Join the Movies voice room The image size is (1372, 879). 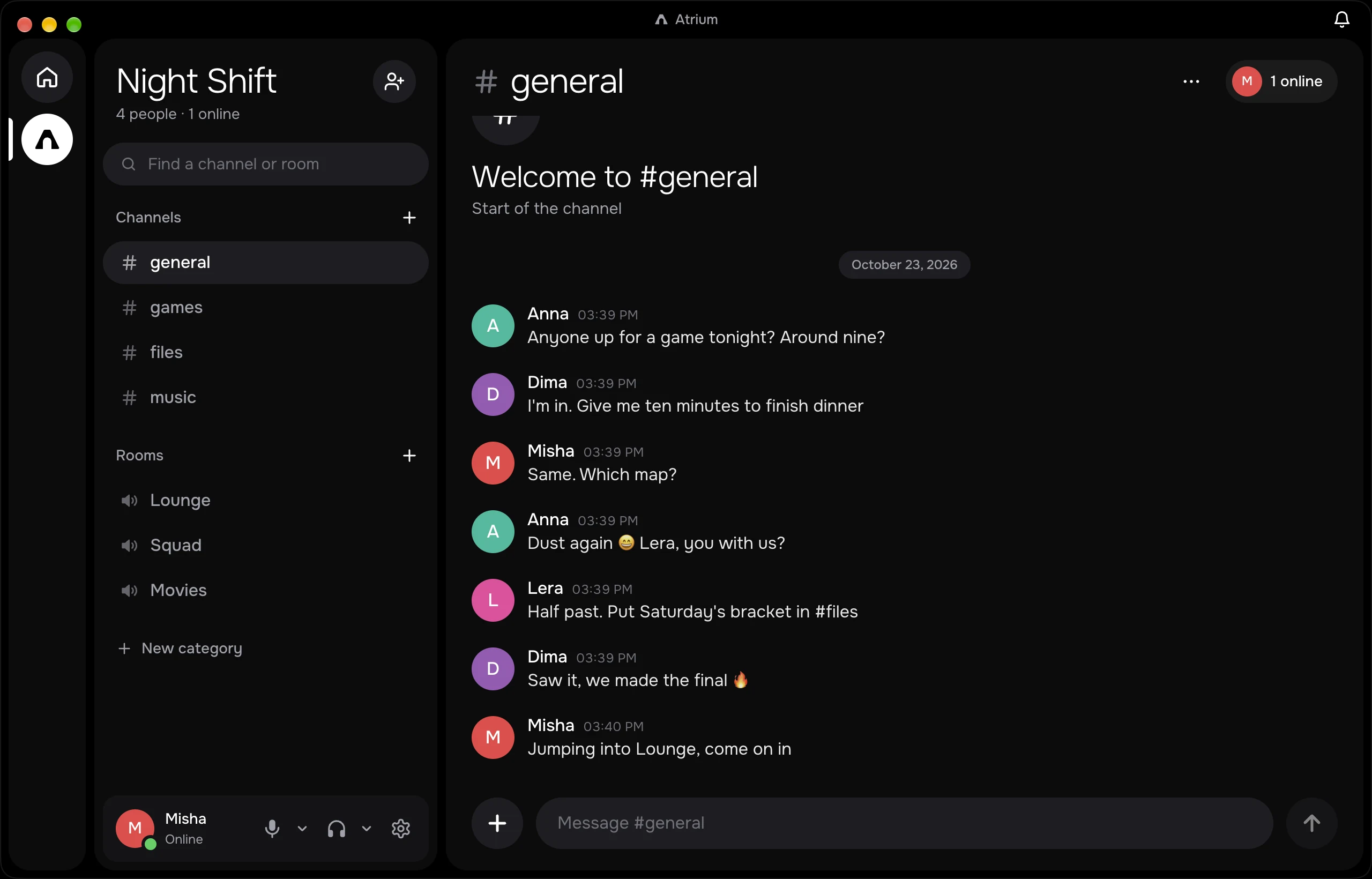[265, 590]
